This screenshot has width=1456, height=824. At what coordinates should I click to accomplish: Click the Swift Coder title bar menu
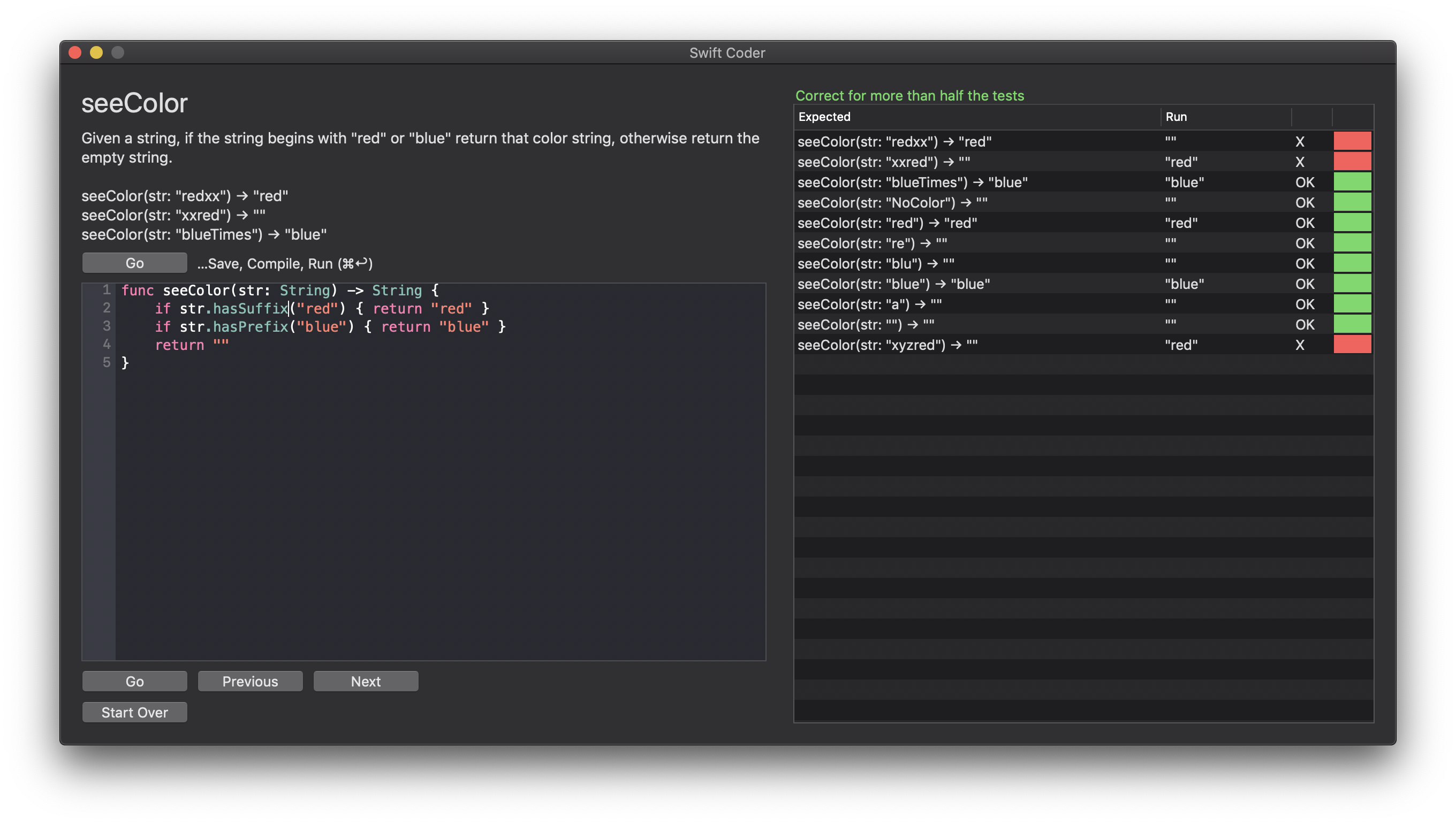click(727, 52)
